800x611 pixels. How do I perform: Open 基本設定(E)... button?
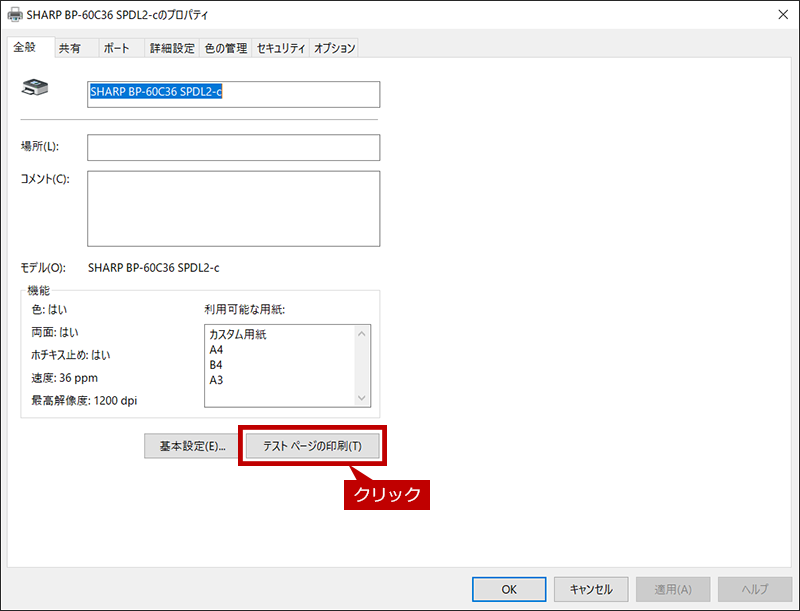click(x=192, y=446)
